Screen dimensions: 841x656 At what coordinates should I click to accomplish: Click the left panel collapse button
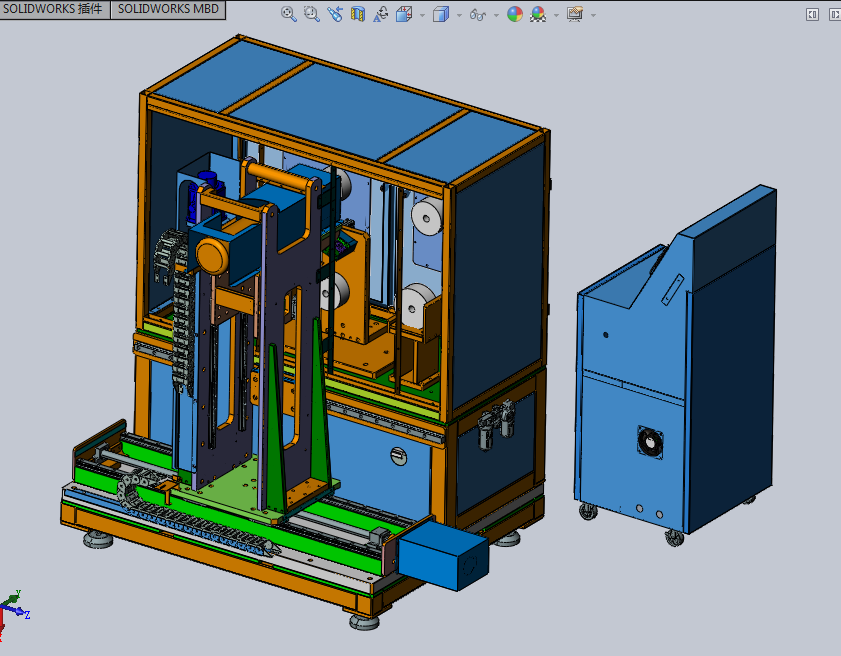(x=811, y=14)
